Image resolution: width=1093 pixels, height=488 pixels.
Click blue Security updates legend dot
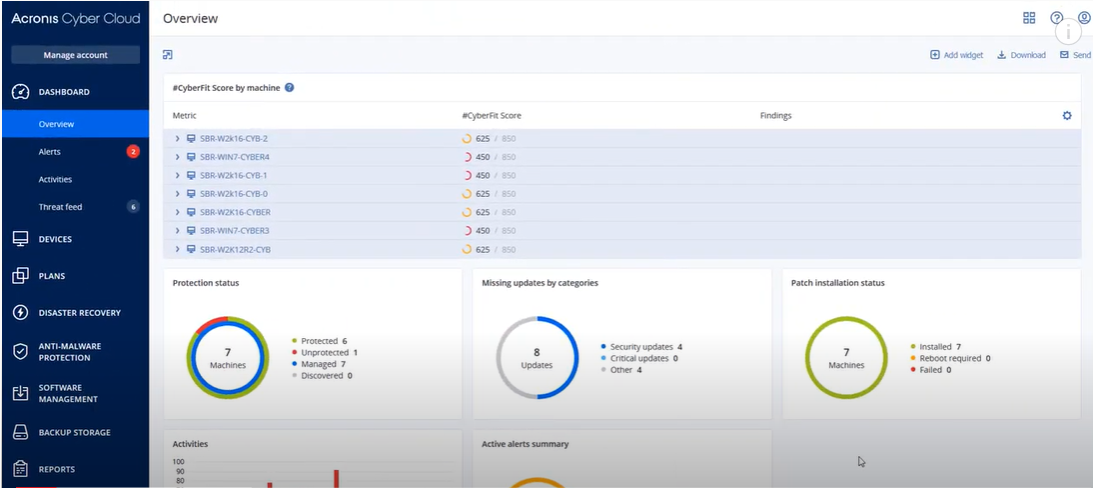coord(604,346)
